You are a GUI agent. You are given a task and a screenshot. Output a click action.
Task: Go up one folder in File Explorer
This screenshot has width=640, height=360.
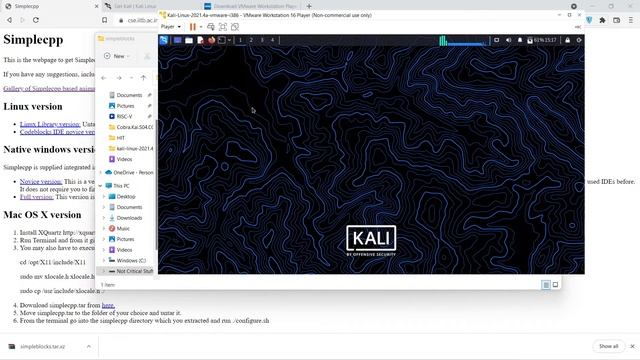[x=143, y=78]
